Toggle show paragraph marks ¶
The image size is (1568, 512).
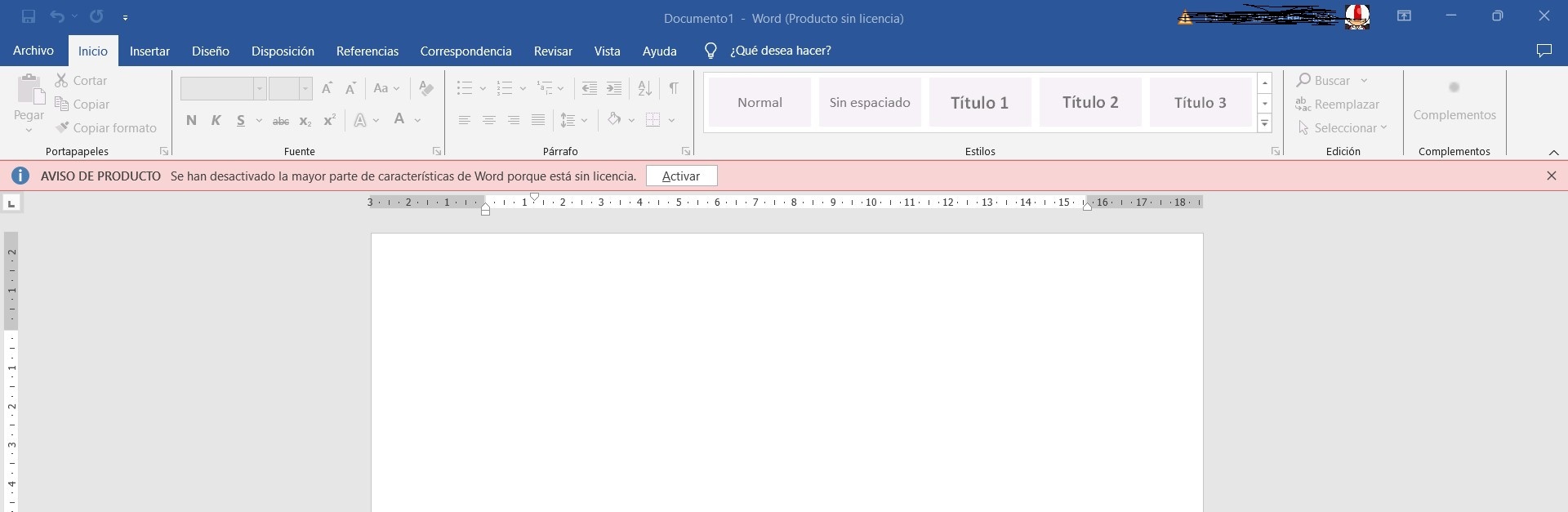pos(674,88)
